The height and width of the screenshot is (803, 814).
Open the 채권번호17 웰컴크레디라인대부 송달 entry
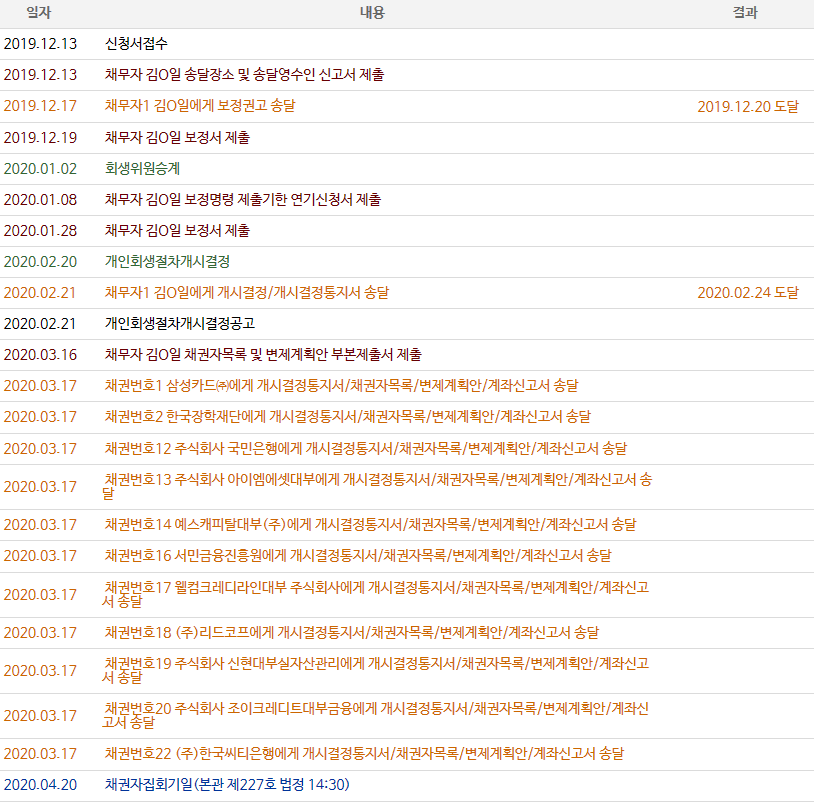pos(376,594)
